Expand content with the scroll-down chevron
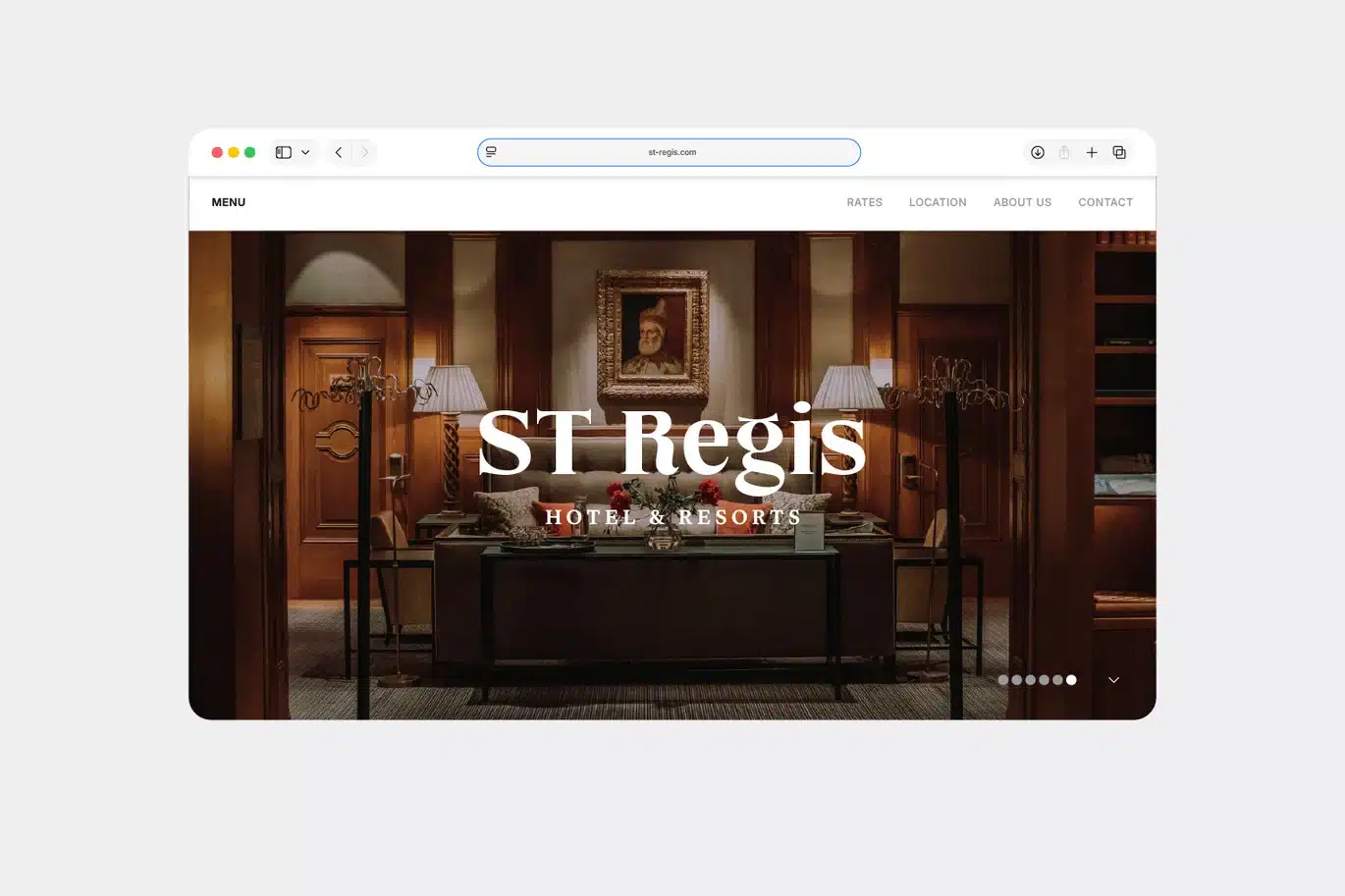The image size is (1345, 896). [x=1113, y=680]
